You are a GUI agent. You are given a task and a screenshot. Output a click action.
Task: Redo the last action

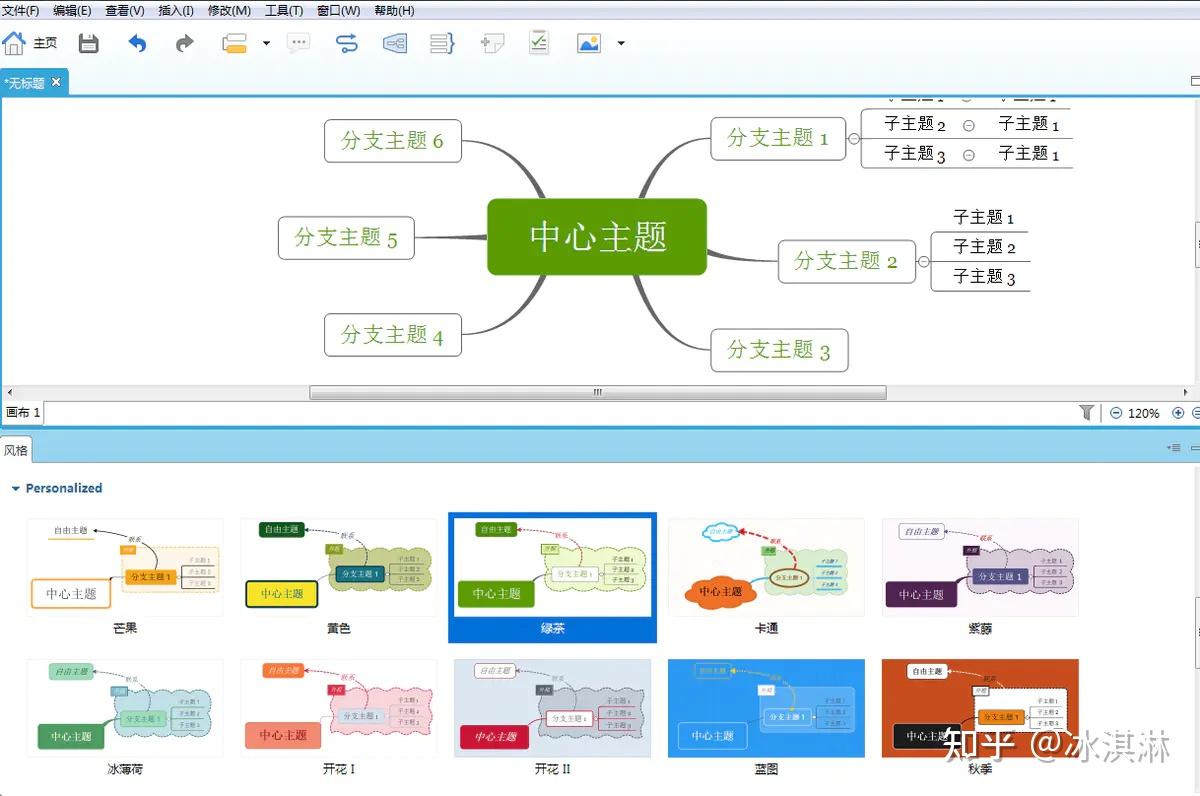pos(184,43)
